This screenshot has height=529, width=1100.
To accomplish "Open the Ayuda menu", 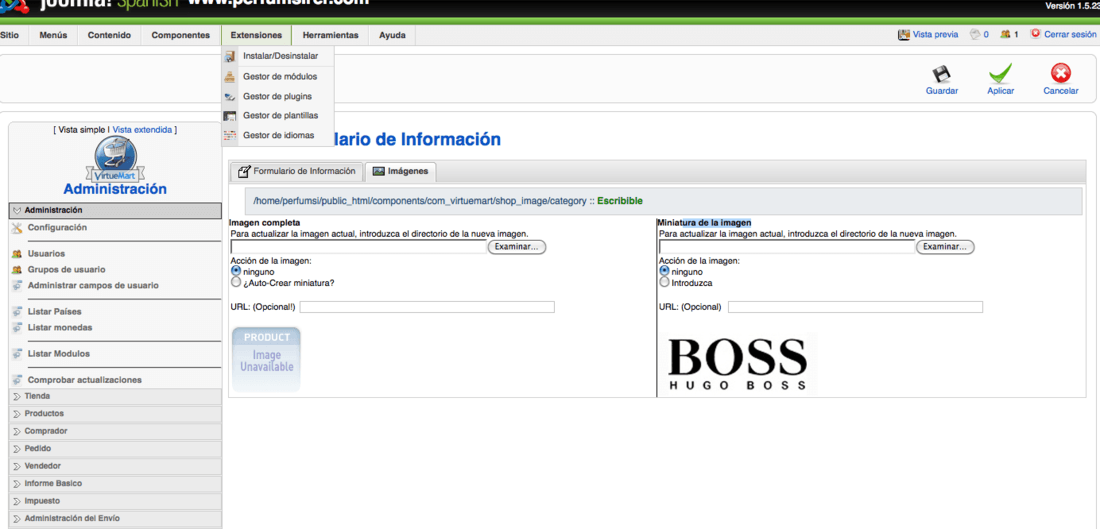I will coord(392,35).
